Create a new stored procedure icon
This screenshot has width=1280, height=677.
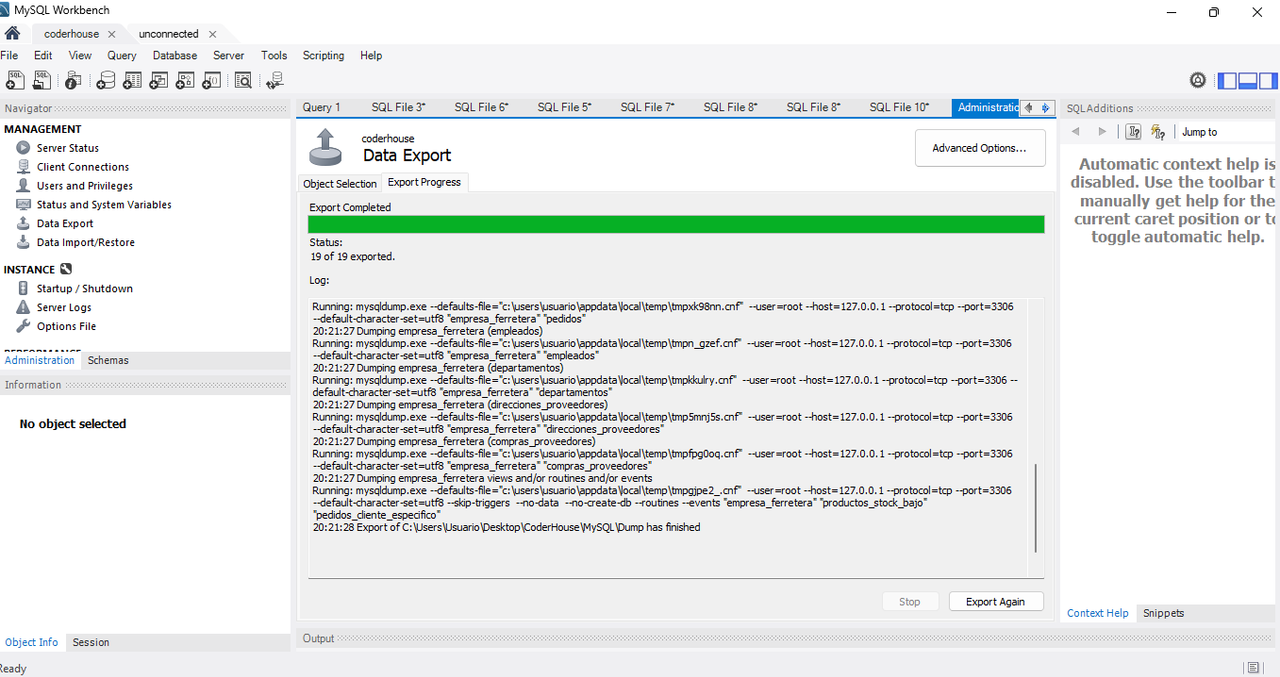[x=186, y=81]
